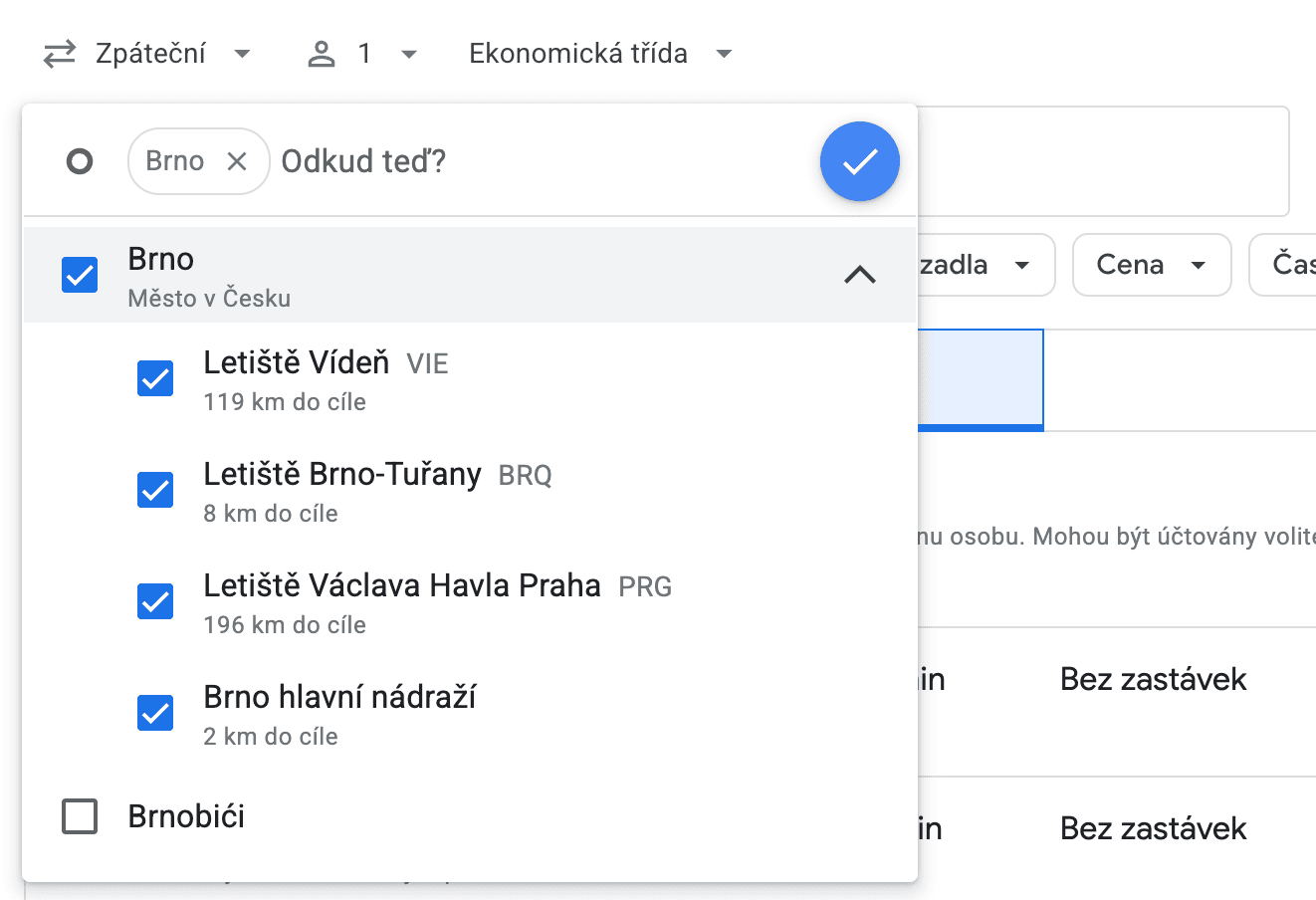Viewport: 1316px width, 900px height.
Task: Uncheck Brno hlavní nádraží checkbox
Action: click(155, 713)
